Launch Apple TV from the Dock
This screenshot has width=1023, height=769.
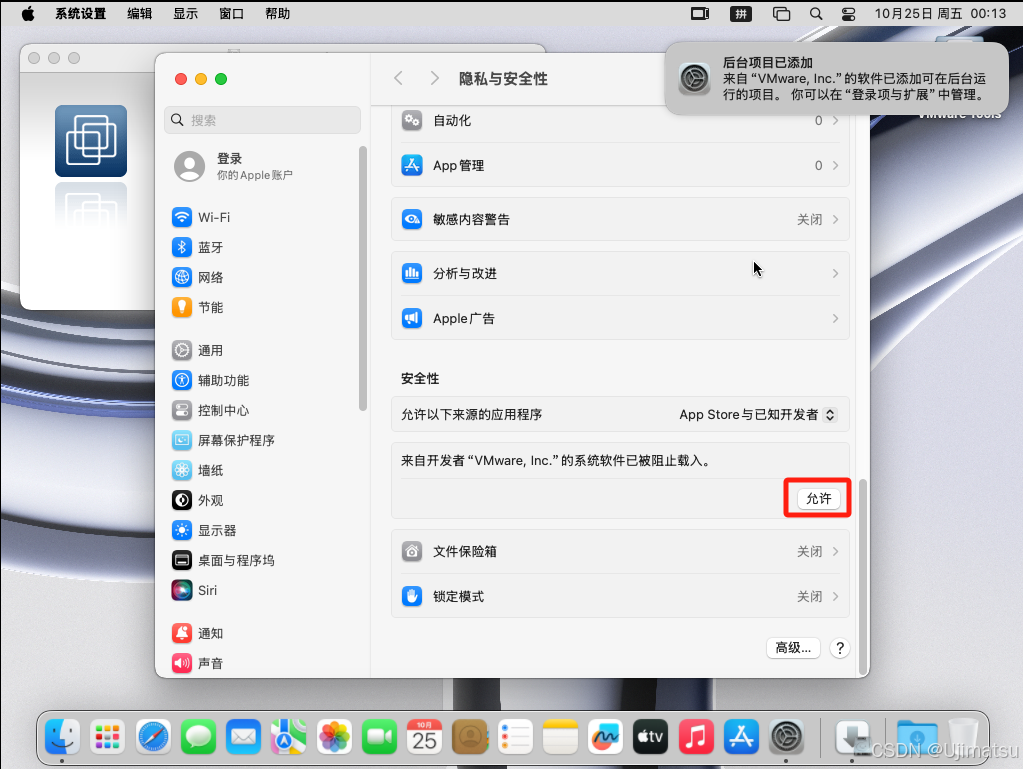point(650,737)
